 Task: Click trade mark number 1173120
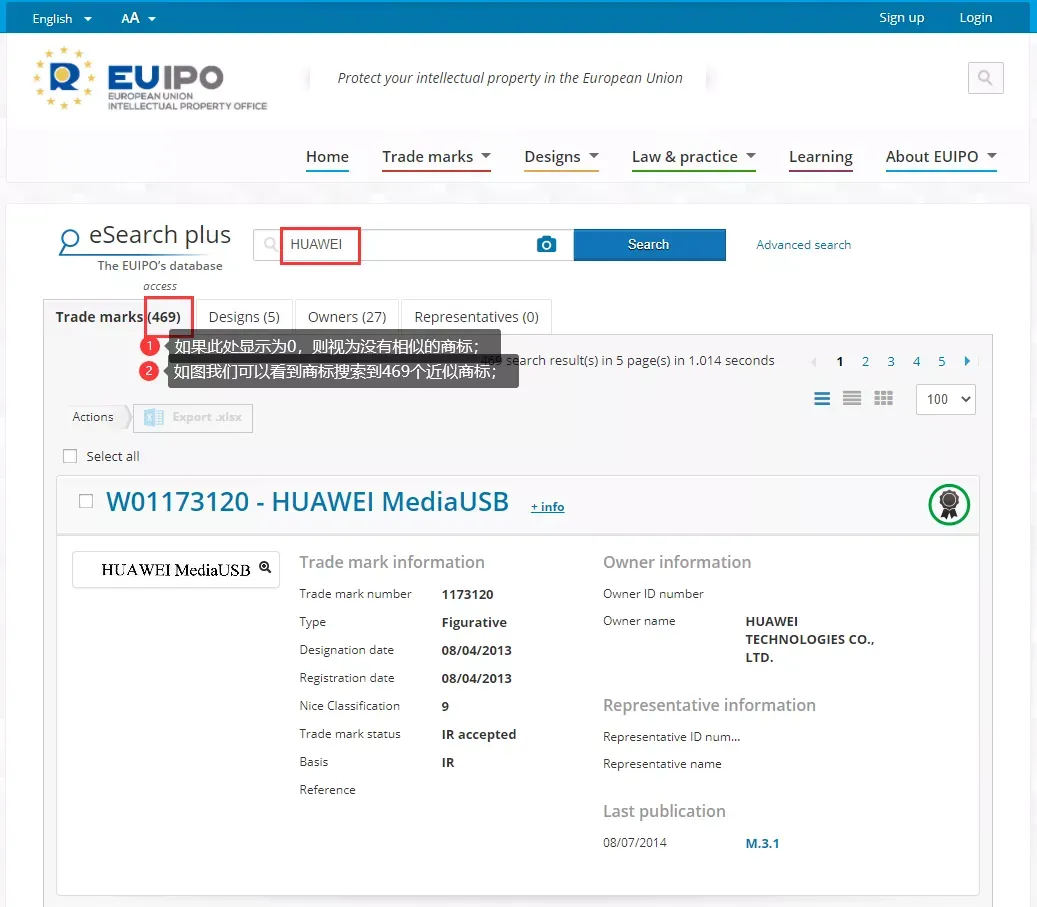coord(468,594)
